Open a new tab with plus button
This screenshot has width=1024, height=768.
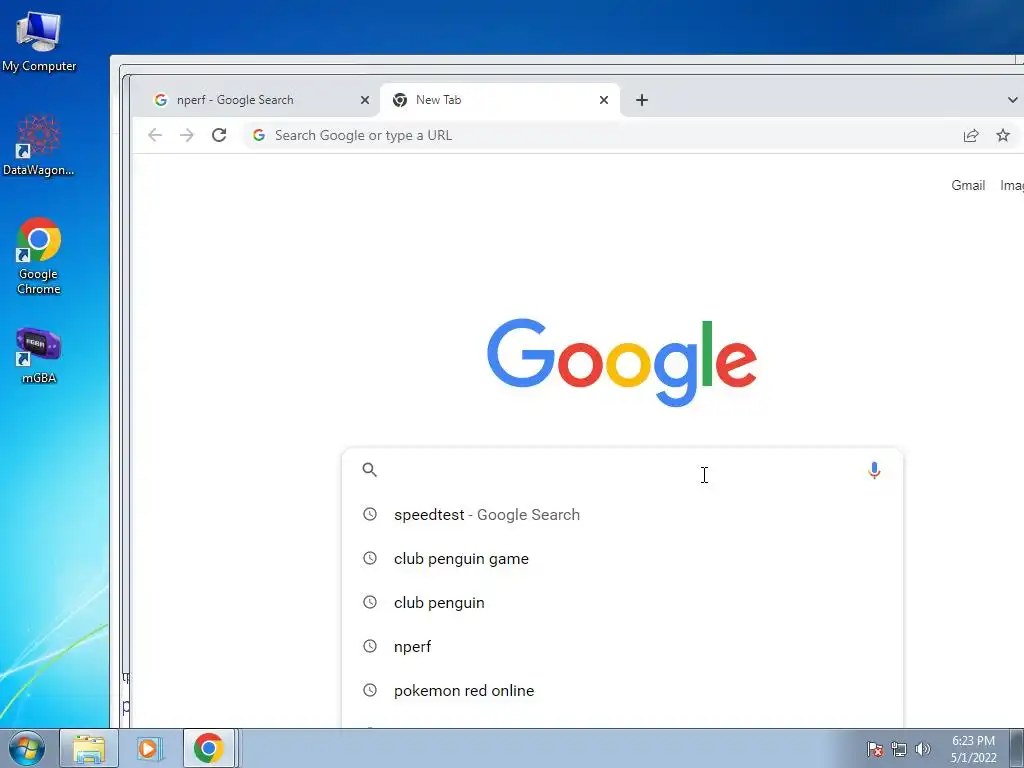pyautogui.click(x=642, y=100)
